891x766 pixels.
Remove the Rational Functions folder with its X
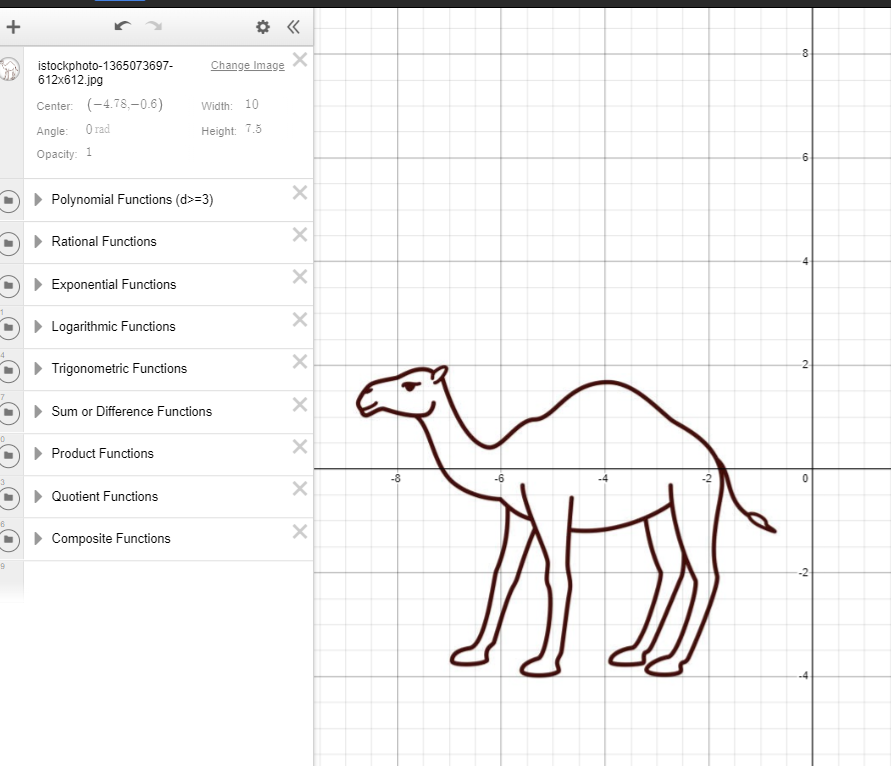tap(299, 235)
